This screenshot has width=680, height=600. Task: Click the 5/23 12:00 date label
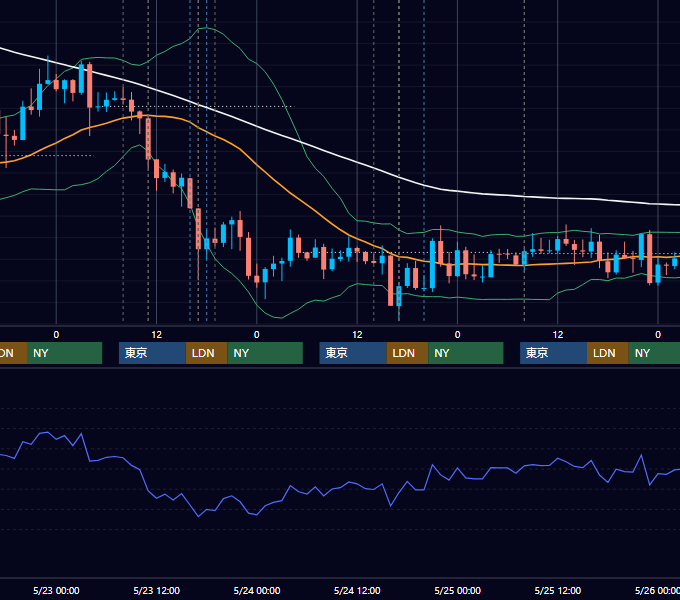click(x=156, y=590)
